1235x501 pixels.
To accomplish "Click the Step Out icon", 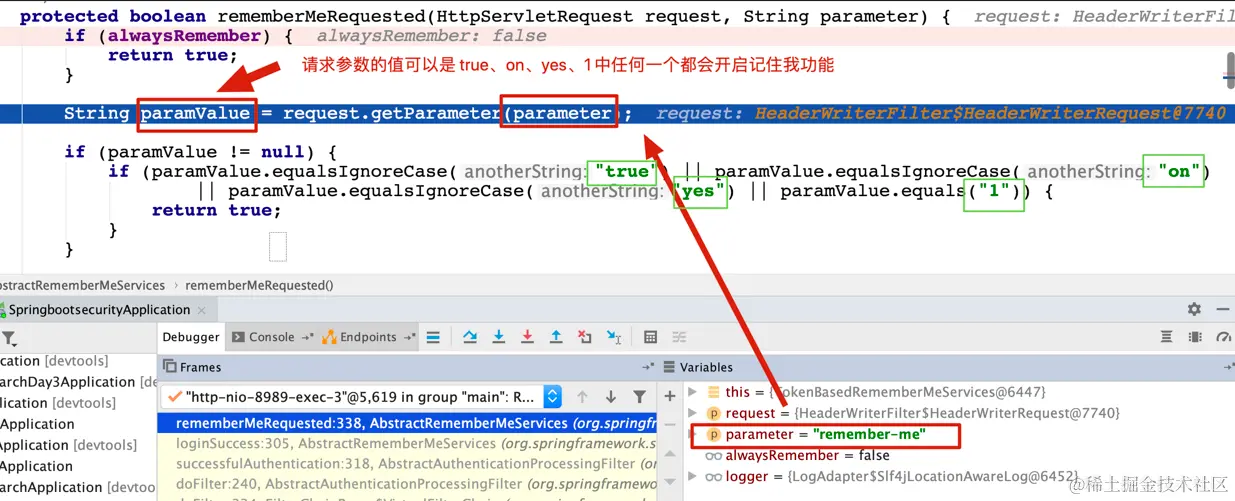I will (x=556, y=337).
